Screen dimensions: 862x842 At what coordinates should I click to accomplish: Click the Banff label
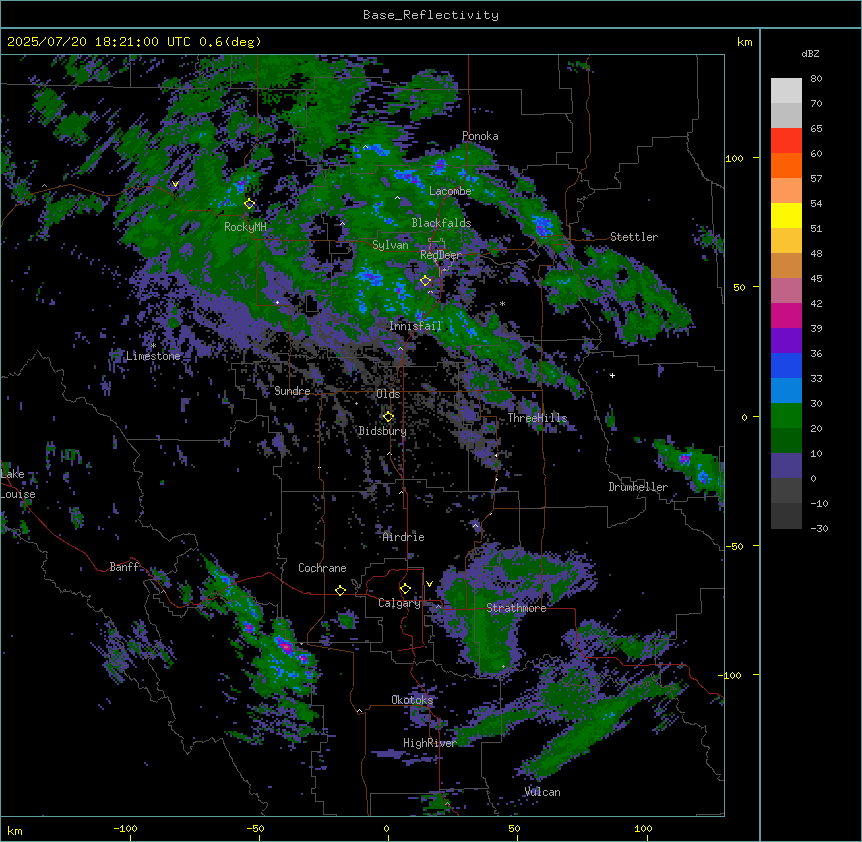point(124,567)
